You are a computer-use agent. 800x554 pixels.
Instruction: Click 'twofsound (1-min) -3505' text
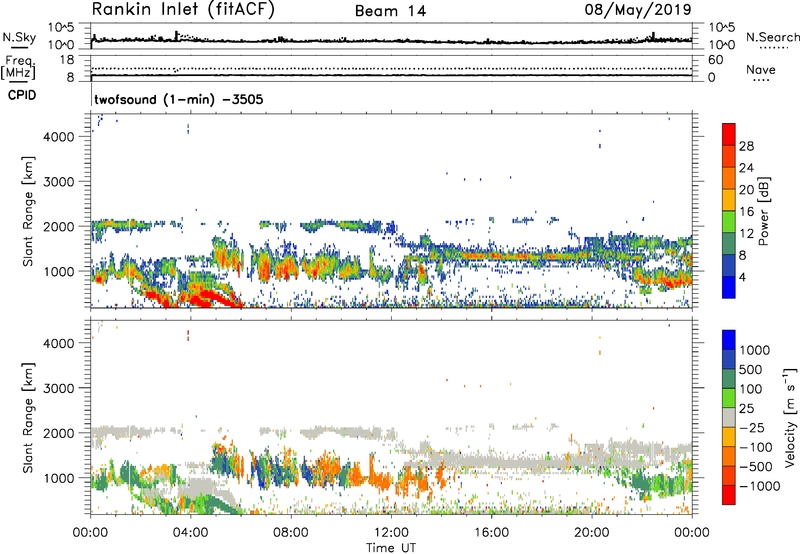point(179,99)
